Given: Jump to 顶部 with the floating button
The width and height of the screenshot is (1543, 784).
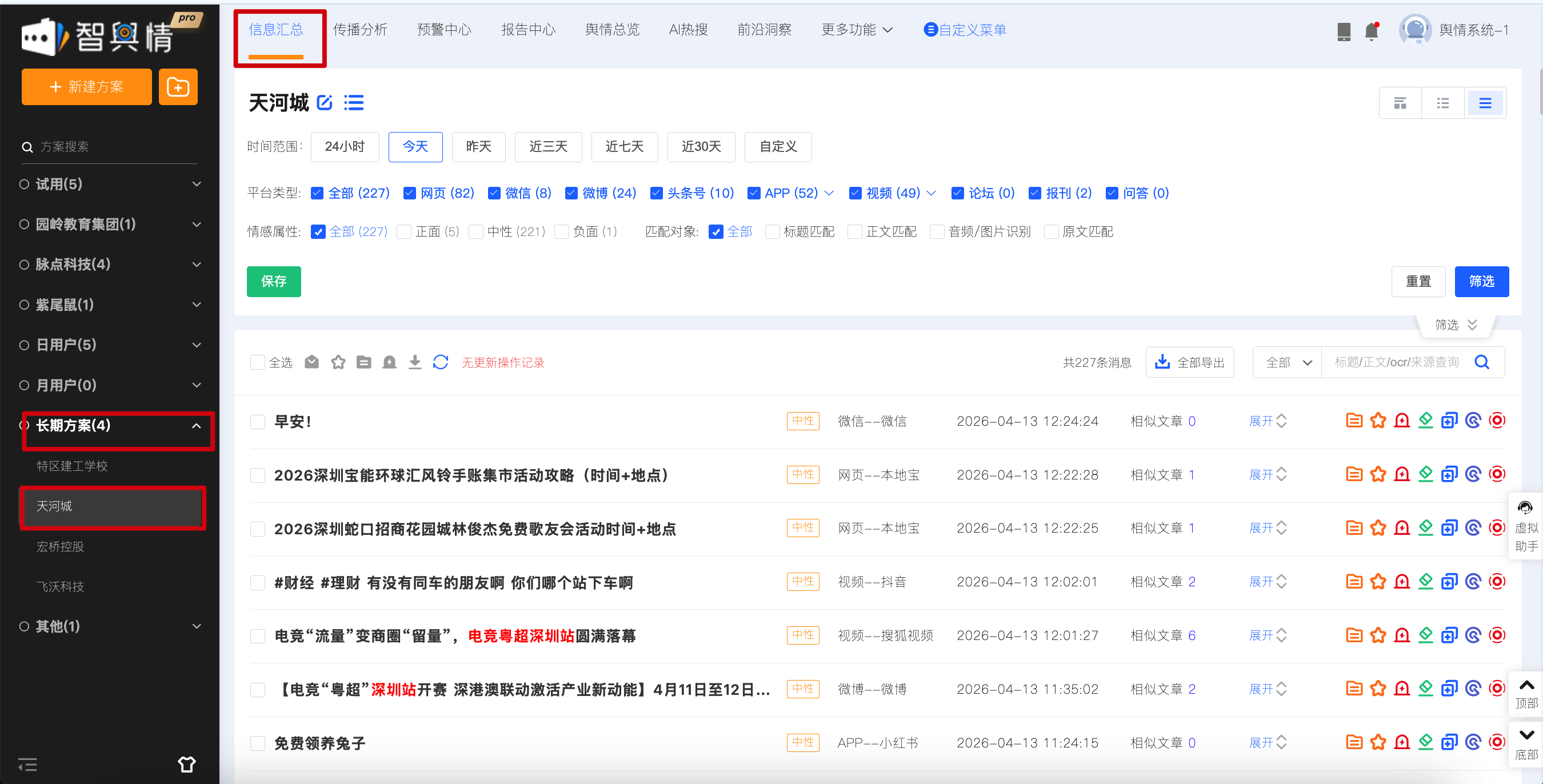Looking at the screenshot, I should [x=1526, y=693].
